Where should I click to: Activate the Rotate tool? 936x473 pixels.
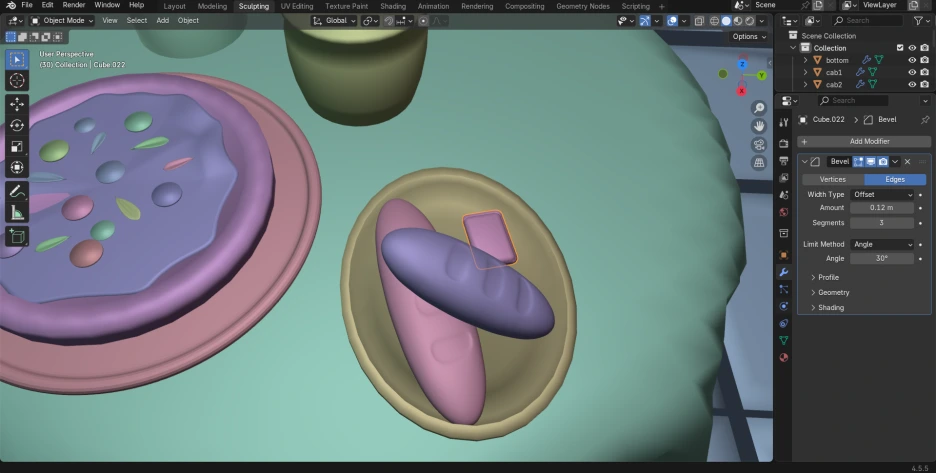pyautogui.click(x=17, y=125)
